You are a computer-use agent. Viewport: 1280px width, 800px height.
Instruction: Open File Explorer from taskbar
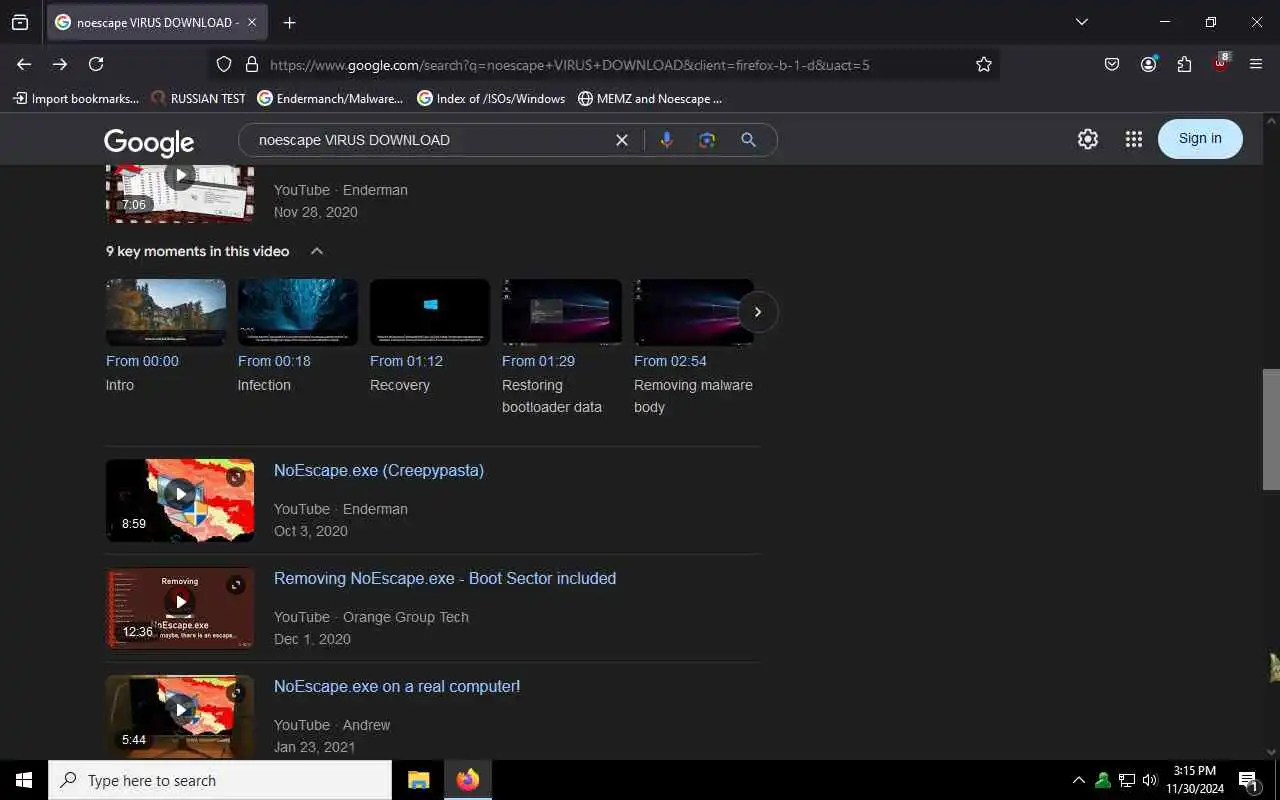pyautogui.click(x=418, y=780)
